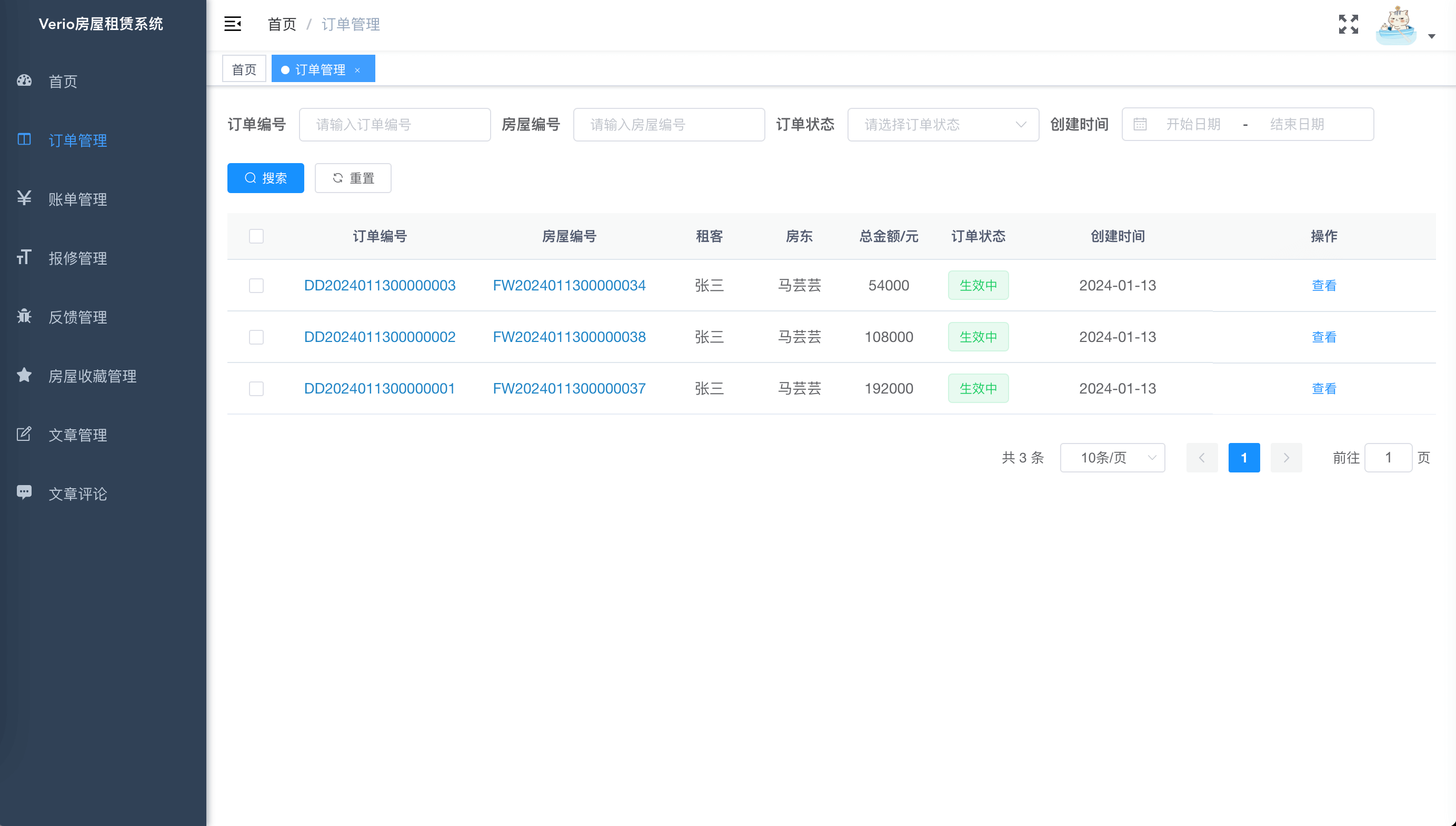Toggle fullscreen mode icon

tap(1348, 24)
